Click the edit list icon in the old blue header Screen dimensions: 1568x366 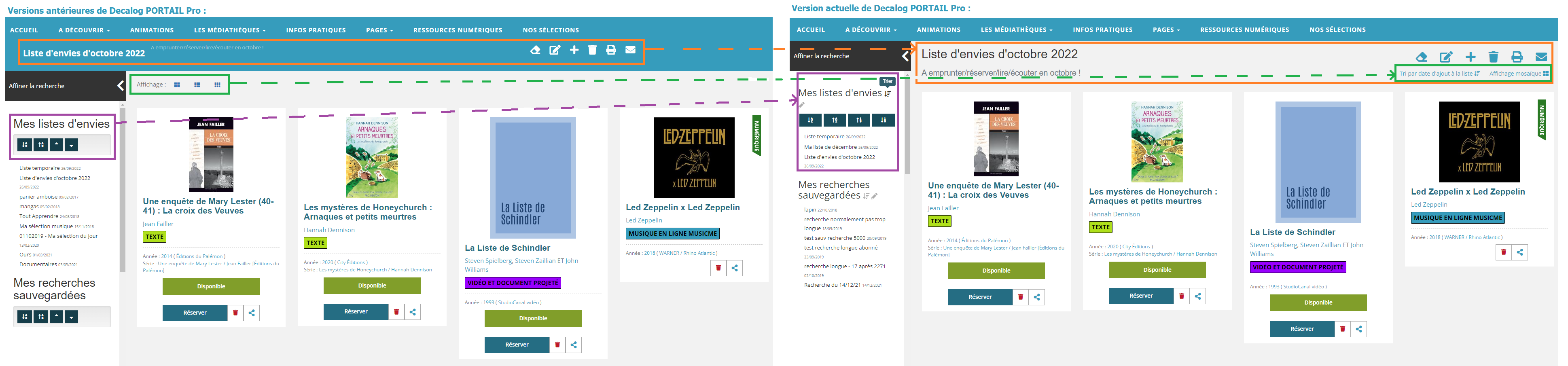click(x=555, y=50)
